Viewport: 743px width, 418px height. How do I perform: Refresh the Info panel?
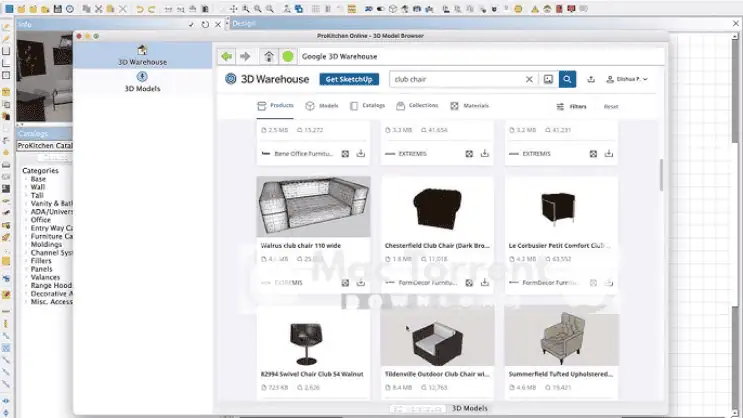[x=205, y=24]
